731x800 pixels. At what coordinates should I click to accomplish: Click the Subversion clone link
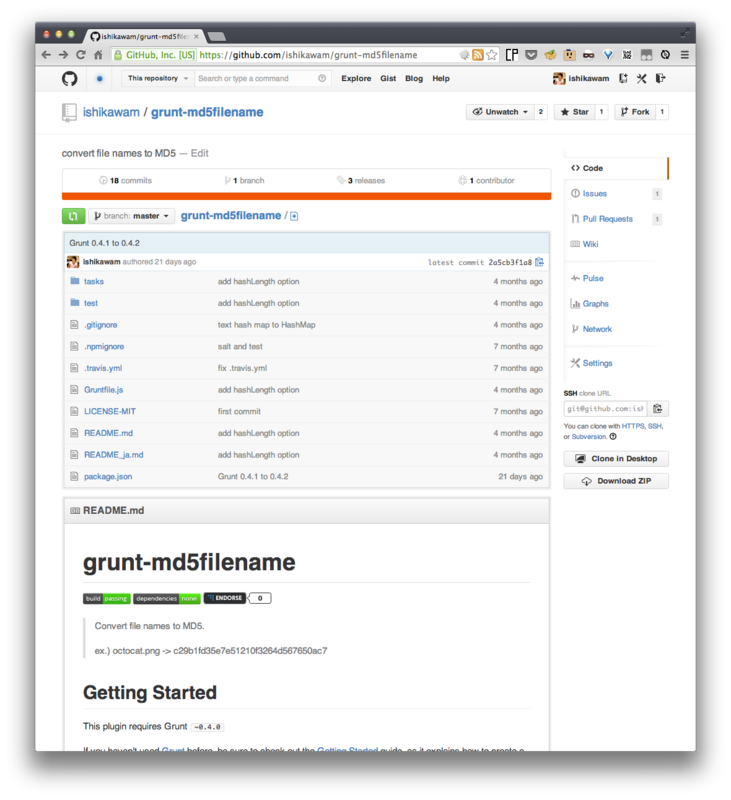click(x=589, y=437)
